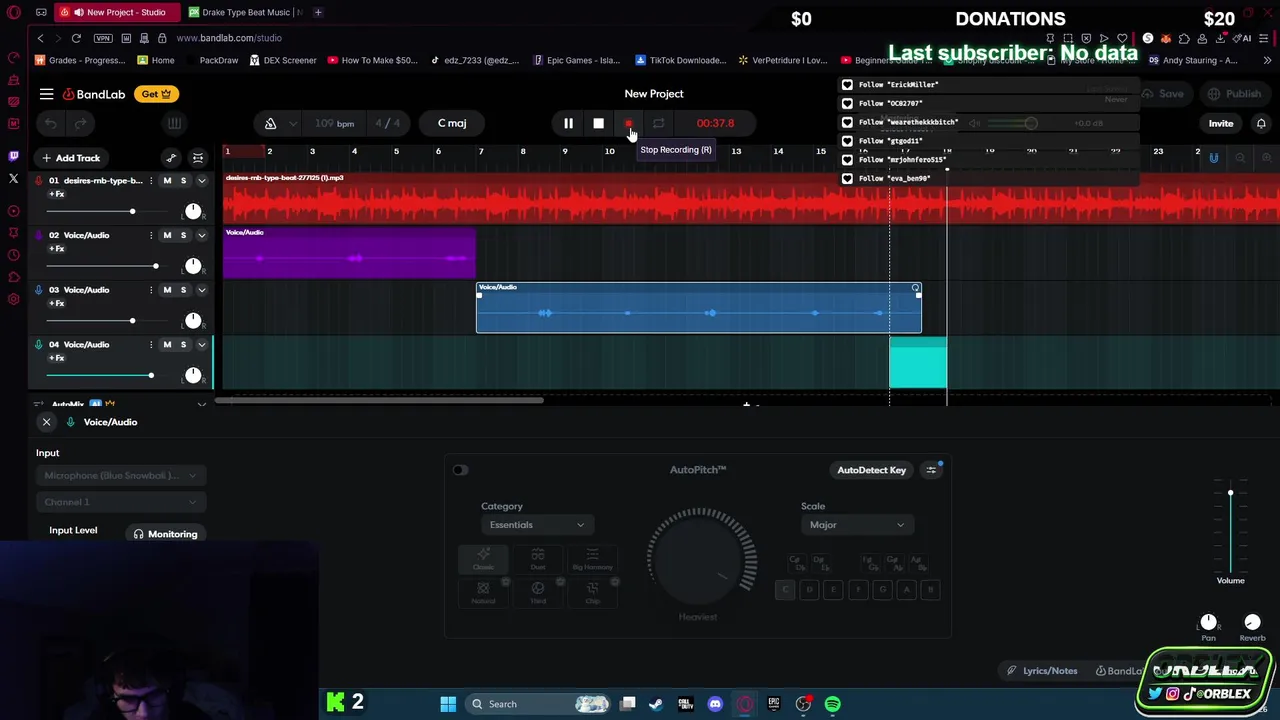Image resolution: width=1280 pixels, height=720 pixels.
Task: Click track 03 microphone arm icon
Action: pos(39,290)
